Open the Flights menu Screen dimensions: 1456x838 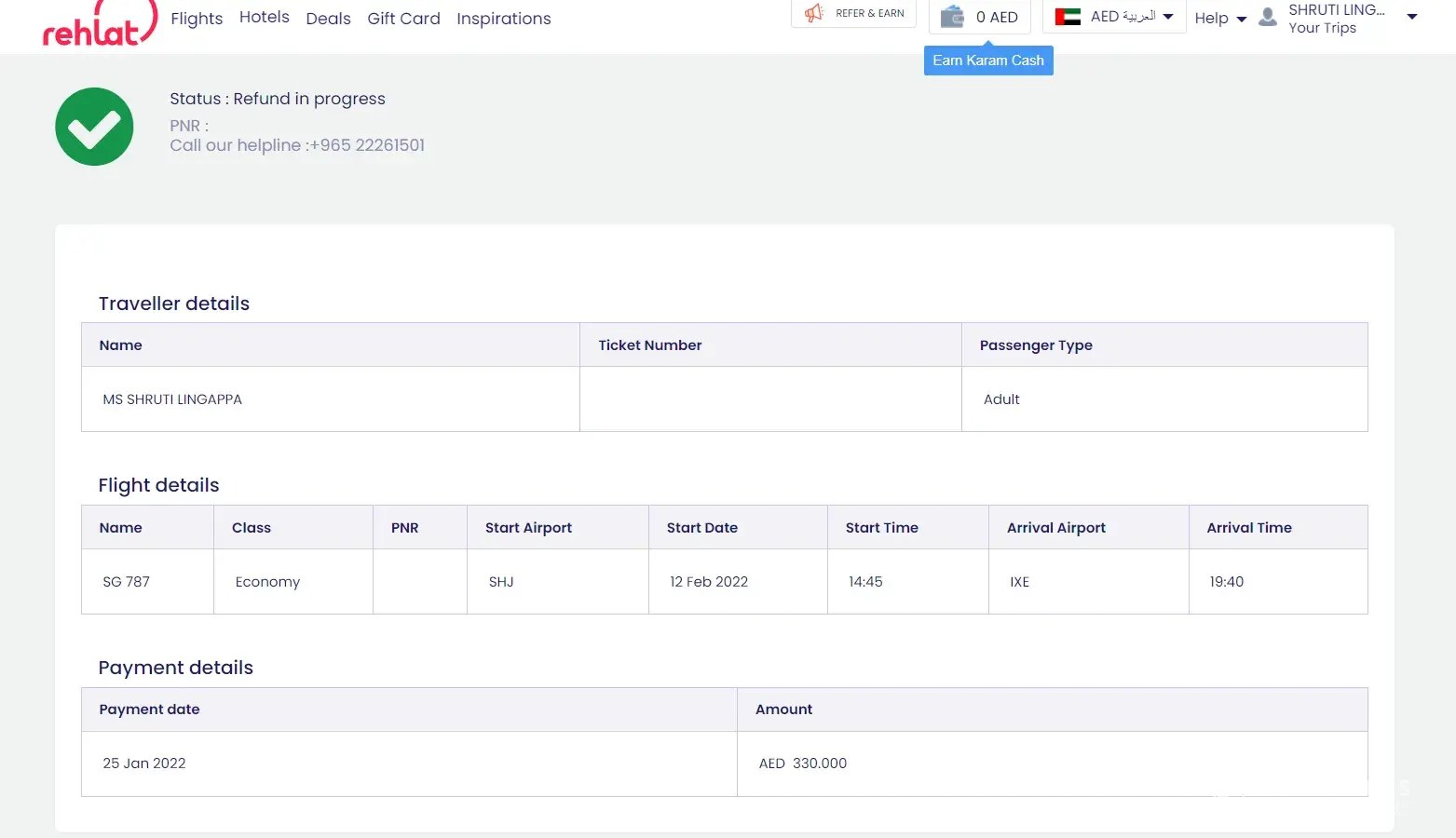click(x=197, y=19)
